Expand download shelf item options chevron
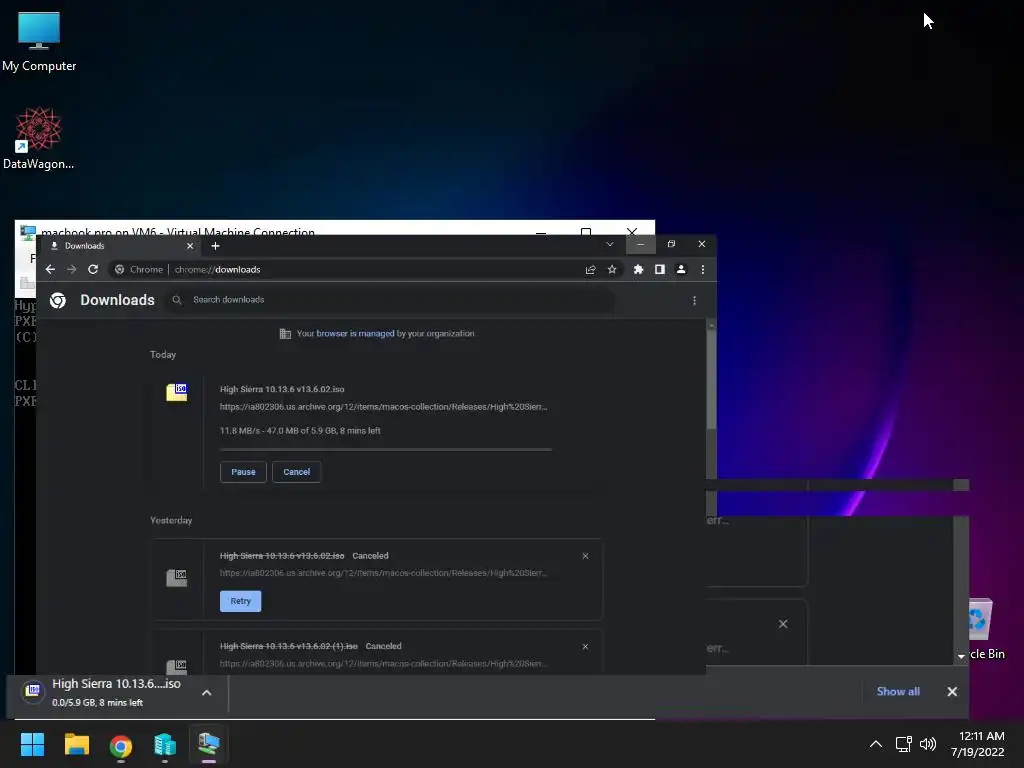Viewport: 1024px width, 768px height. click(206, 693)
